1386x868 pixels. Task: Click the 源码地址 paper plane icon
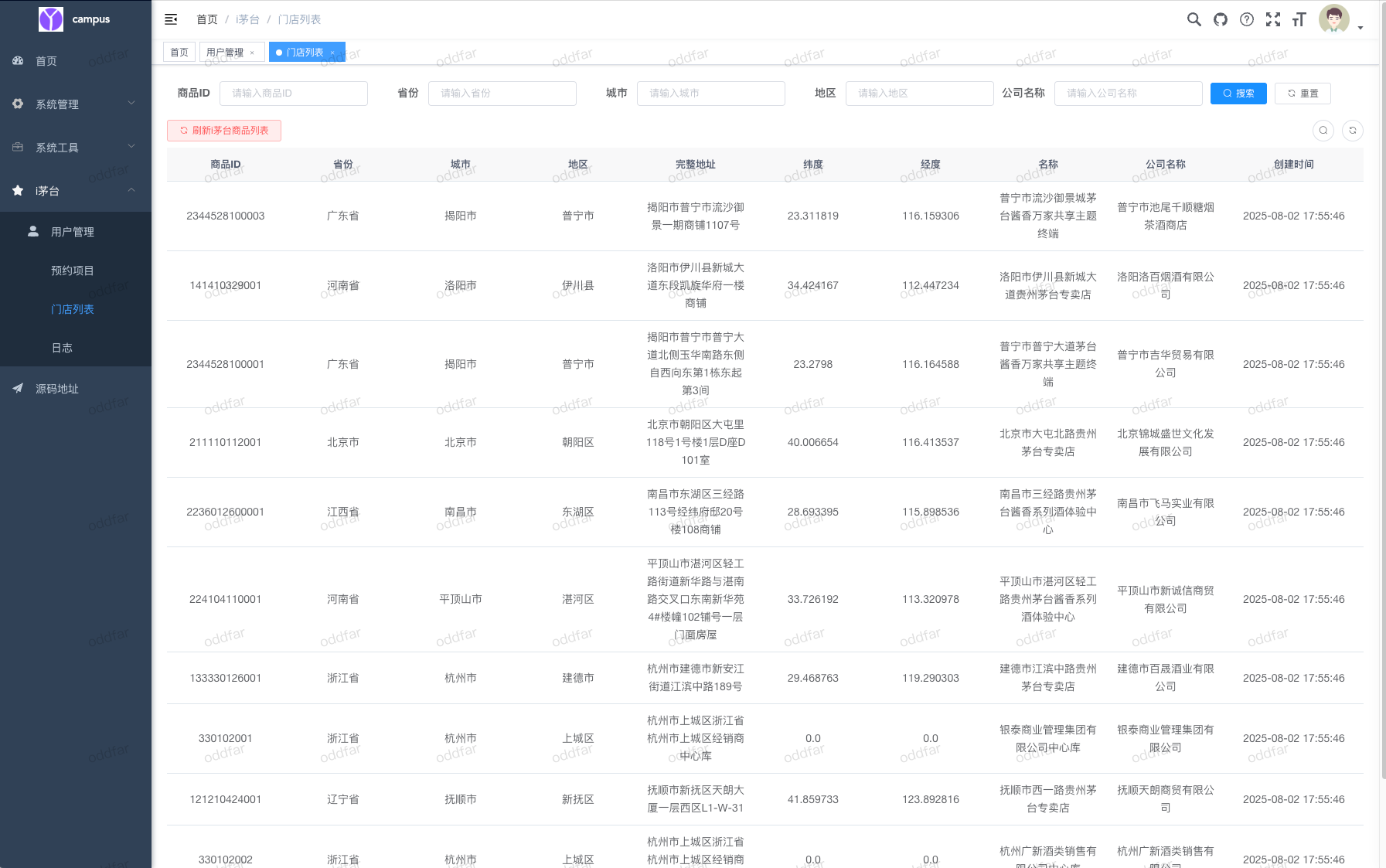(18, 388)
